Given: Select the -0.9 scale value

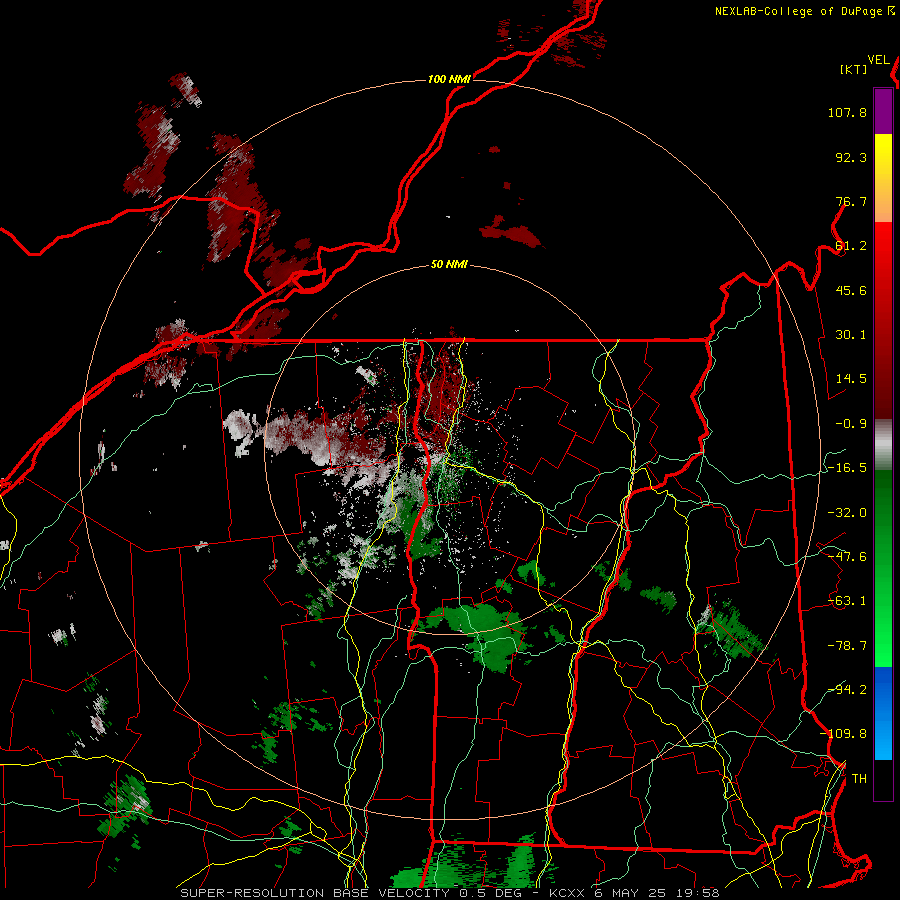Looking at the screenshot, I should [x=851, y=424].
